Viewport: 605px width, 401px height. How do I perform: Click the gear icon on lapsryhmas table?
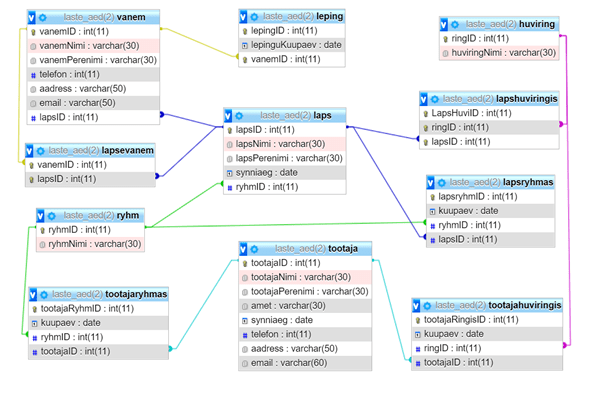pyautogui.click(x=441, y=182)
